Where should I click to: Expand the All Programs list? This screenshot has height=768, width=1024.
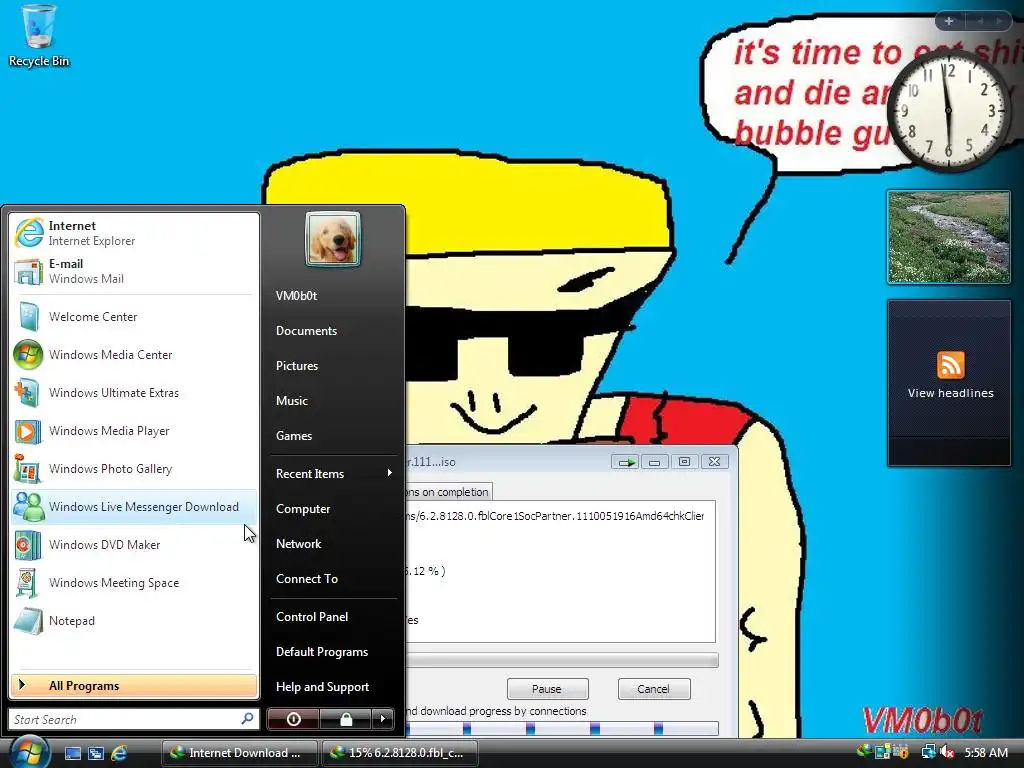134,685
